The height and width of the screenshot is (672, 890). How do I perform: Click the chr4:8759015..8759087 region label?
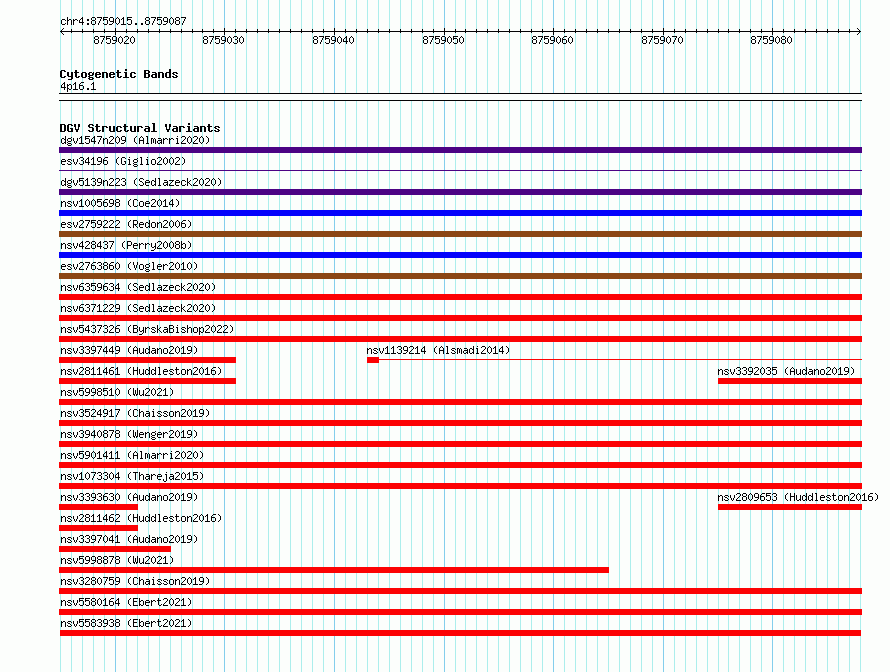coord(123,21)
